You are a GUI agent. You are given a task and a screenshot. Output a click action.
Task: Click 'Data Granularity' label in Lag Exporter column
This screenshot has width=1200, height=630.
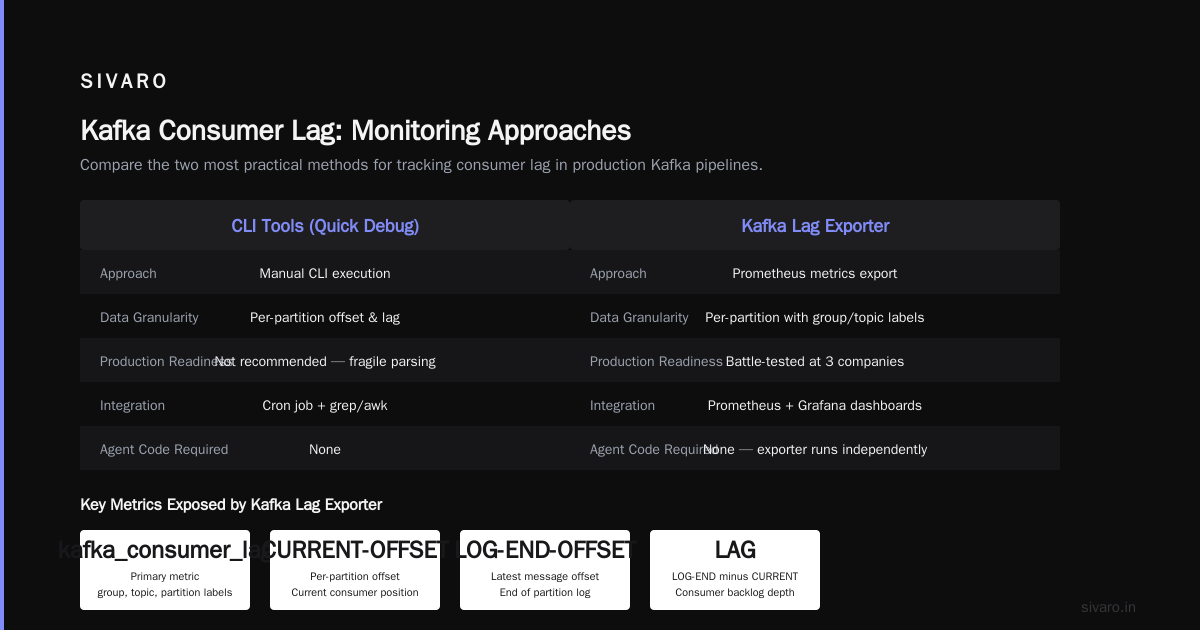(639, 318)
